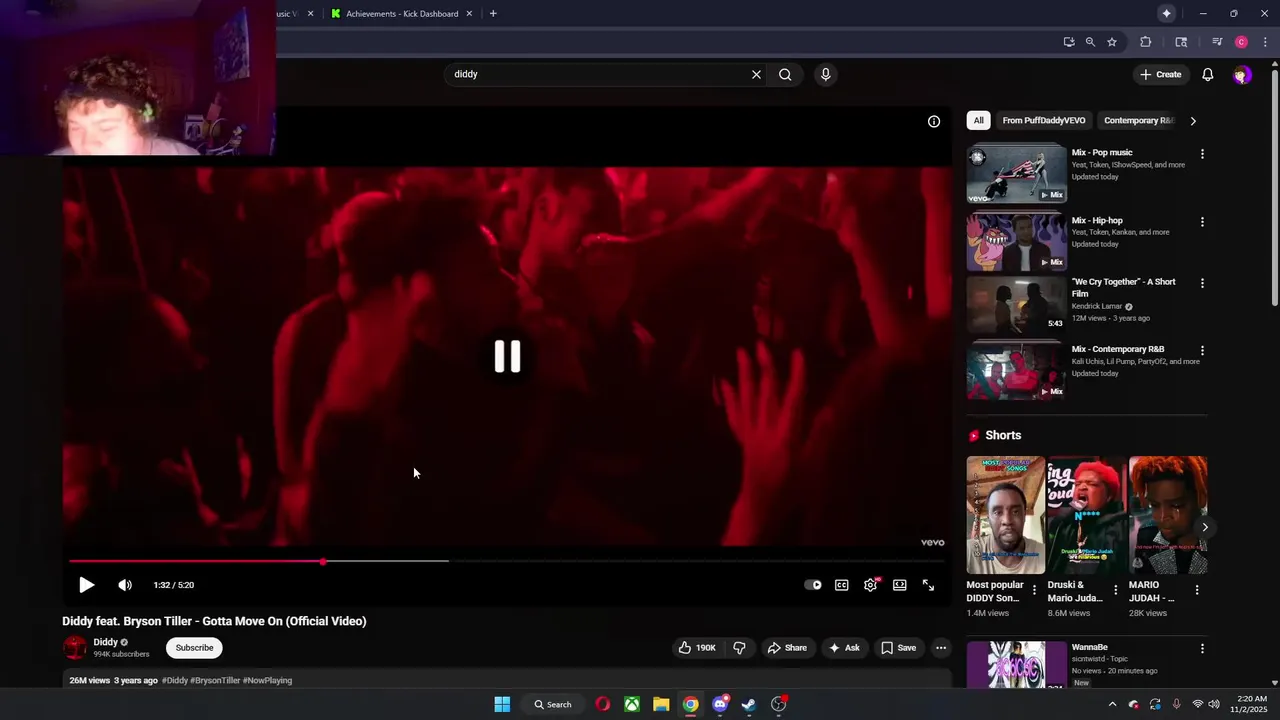This screenshot has width=1280, height=720.
Task: Close the Achievements - Kick Dashboard tab
Action: [x=469, y=14]
